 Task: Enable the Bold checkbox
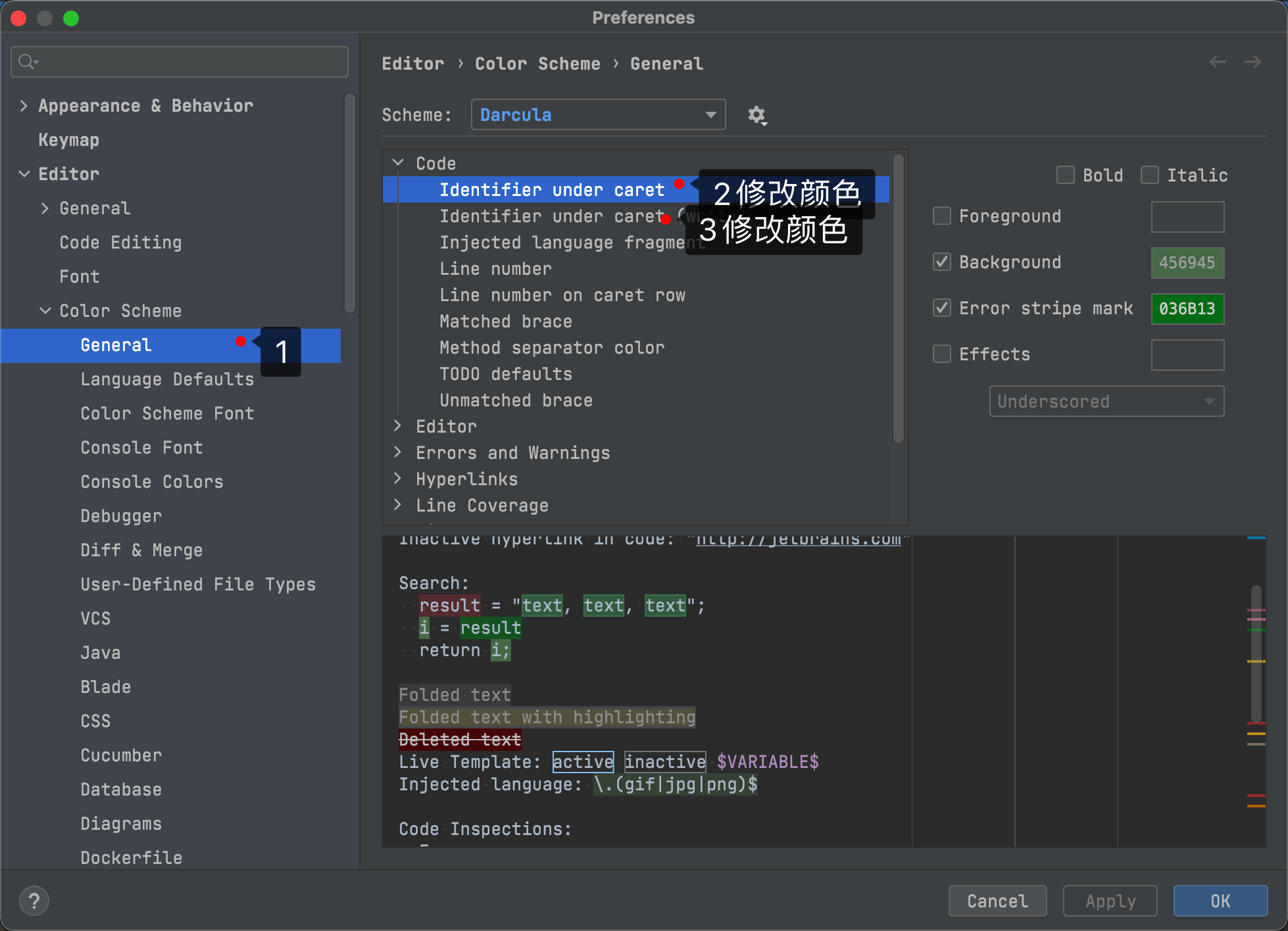[x=1066, y=175]
